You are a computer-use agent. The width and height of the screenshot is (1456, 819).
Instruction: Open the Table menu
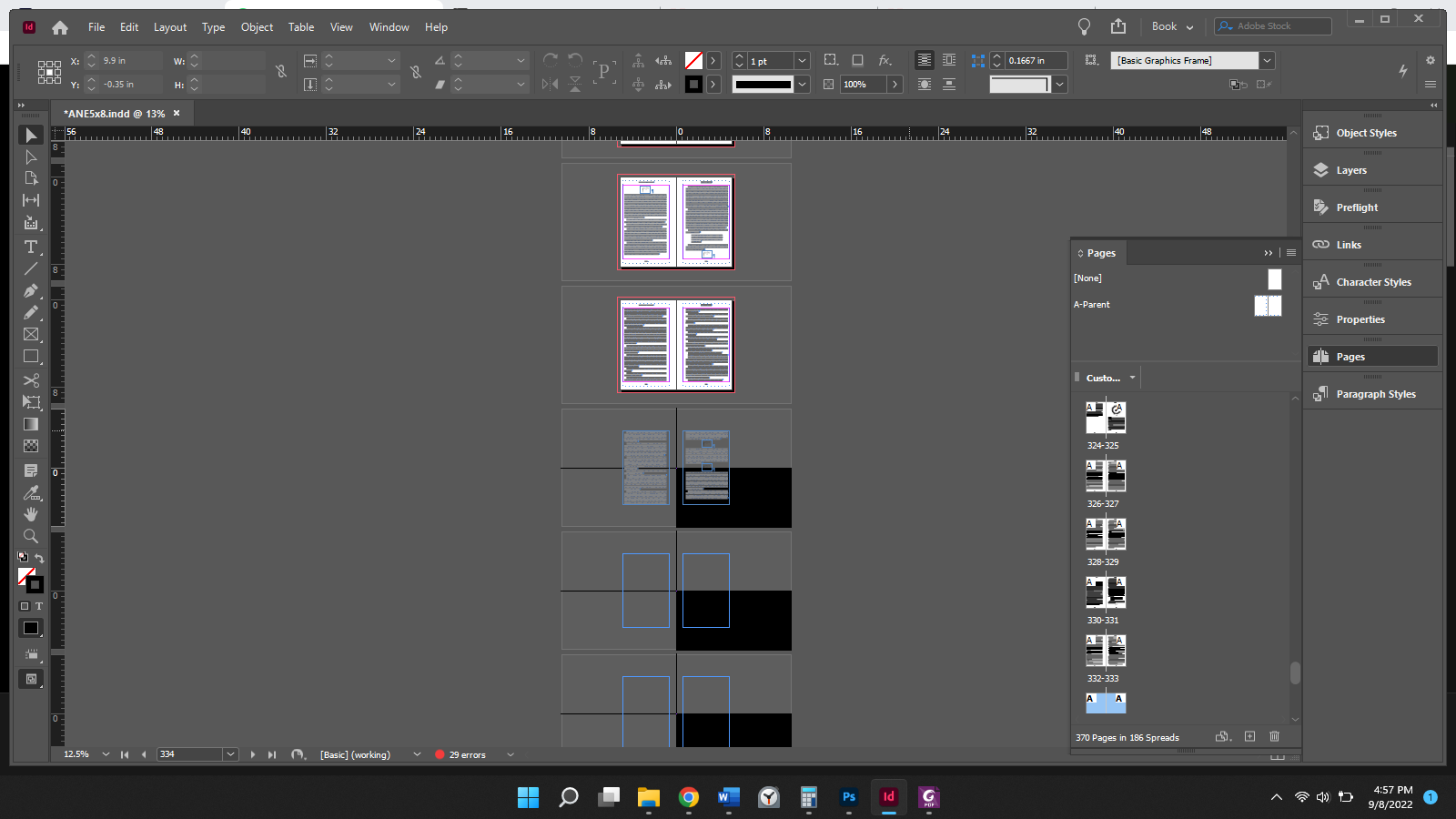301,27
